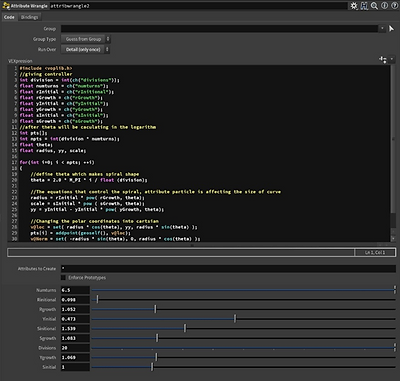Screen dimensions: 400x381
Task: Click the Ygrowth parameter label
Action: point(48,357)
